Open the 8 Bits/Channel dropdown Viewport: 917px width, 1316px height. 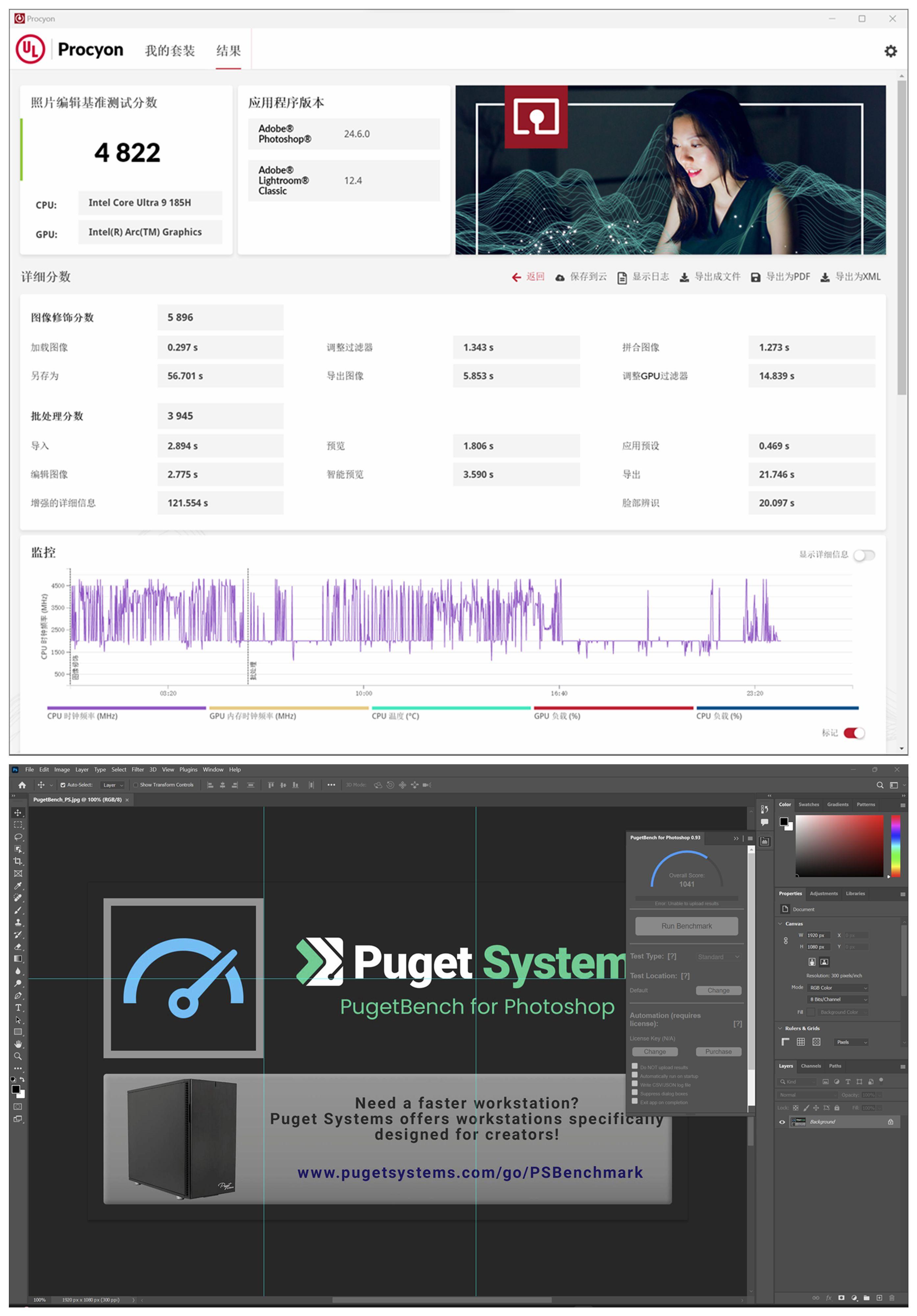pyautogui.click(x=838, y=1000)
